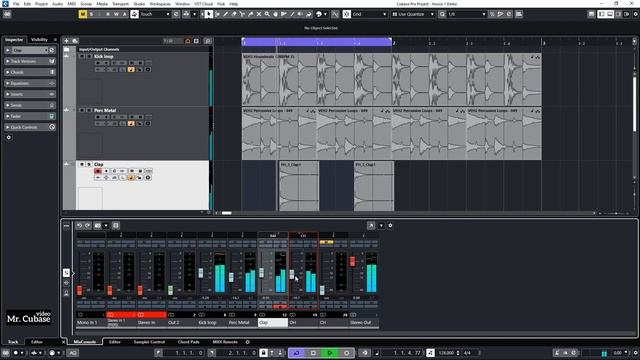Image resolution: width=640 pixels, height=360 pixels.
Task: Click the transport Stop button
Action: (313, 353)
